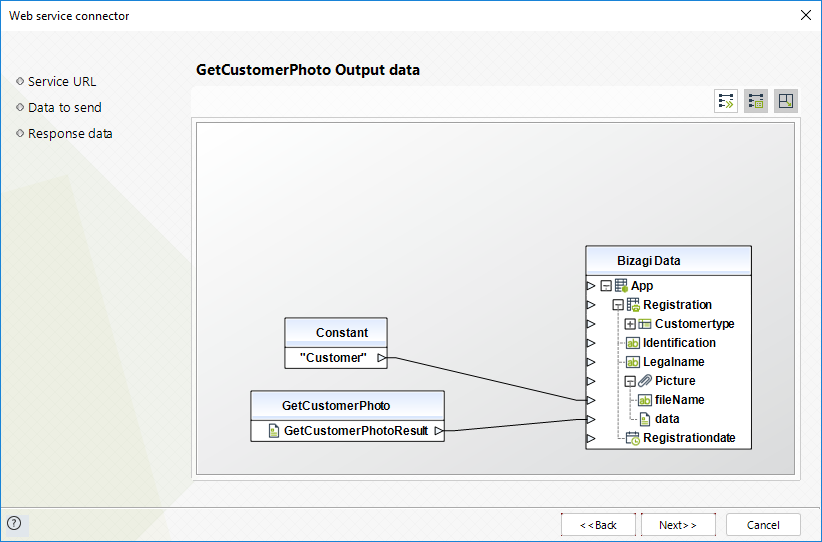
Task: Close the Web service connector dialog
Action: coord(806,15)
